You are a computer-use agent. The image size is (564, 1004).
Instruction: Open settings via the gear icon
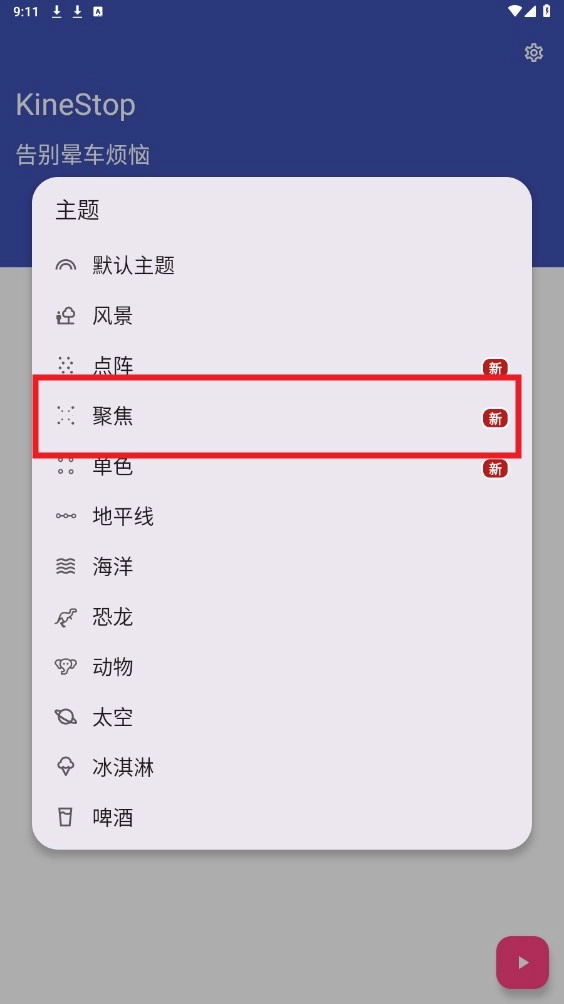[533, 53]
